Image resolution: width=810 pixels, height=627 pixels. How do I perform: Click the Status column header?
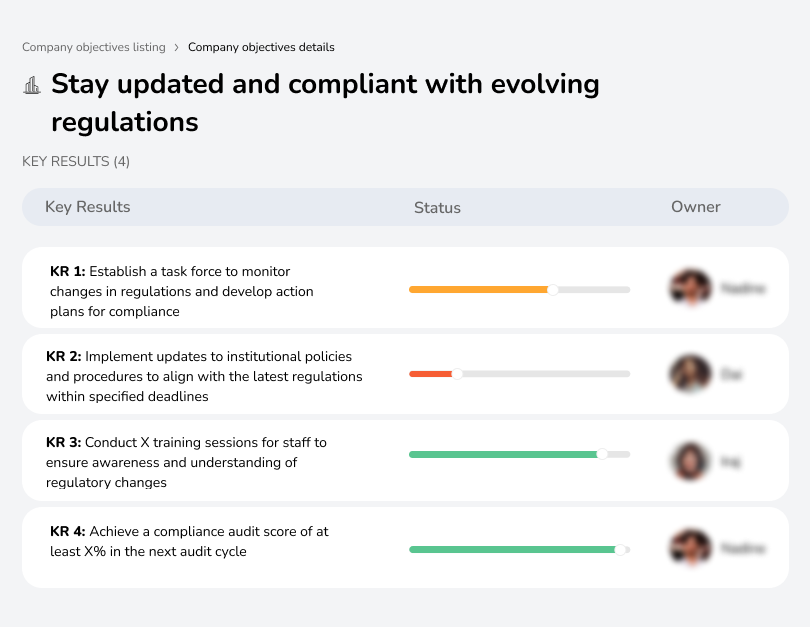point(437,208)
